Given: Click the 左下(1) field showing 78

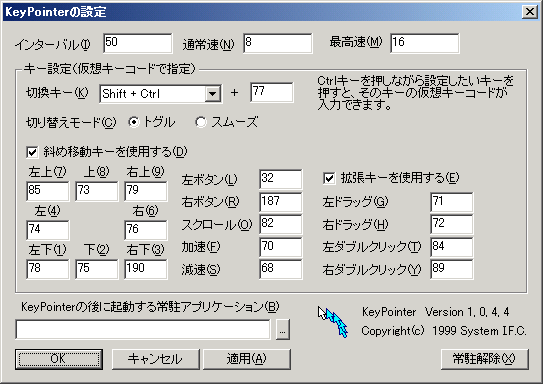Looking at the screenshot, I should [47, 269].
